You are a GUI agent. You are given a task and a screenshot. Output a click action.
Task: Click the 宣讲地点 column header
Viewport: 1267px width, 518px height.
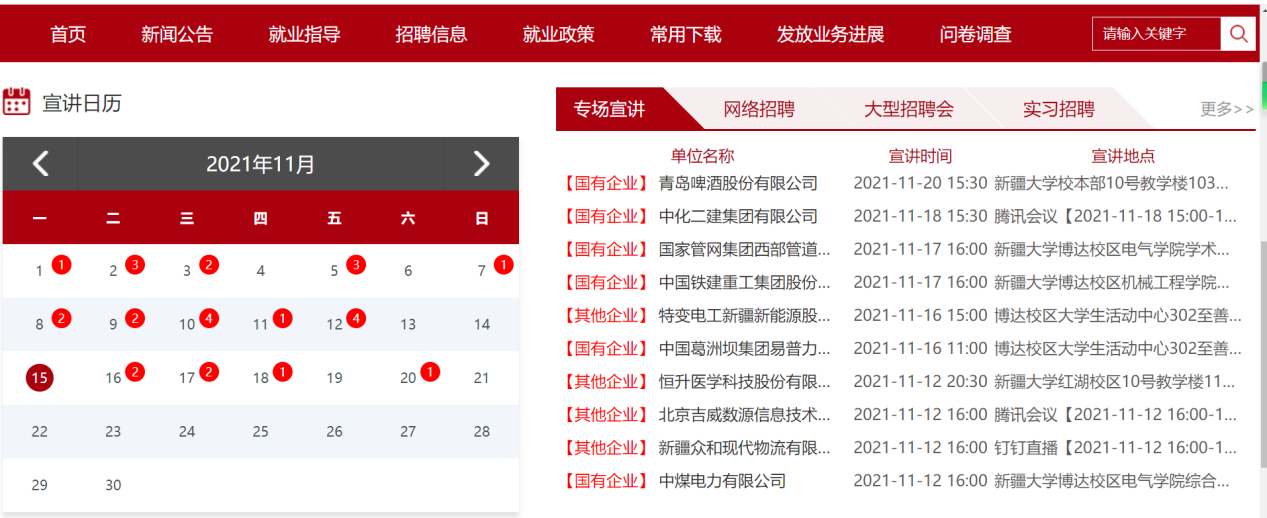tap(1123, 156)
